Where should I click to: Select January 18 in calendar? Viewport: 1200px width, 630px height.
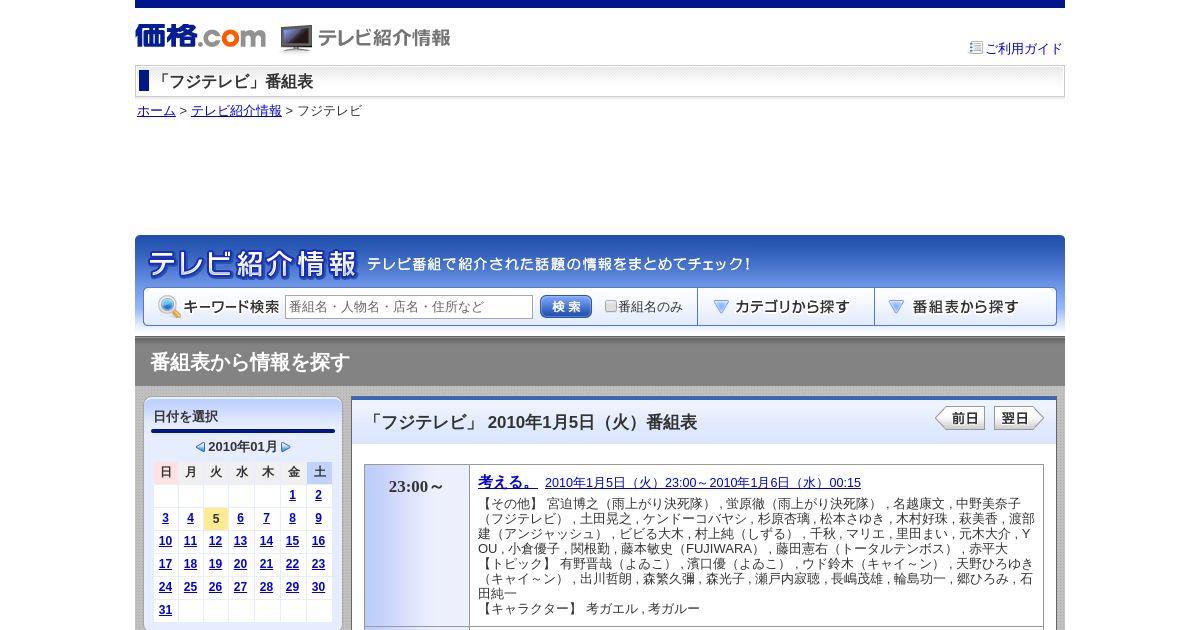point(191,564)
